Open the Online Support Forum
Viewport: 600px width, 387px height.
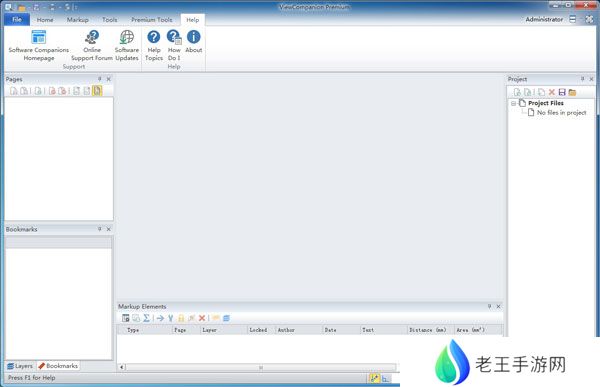[92, 46]
